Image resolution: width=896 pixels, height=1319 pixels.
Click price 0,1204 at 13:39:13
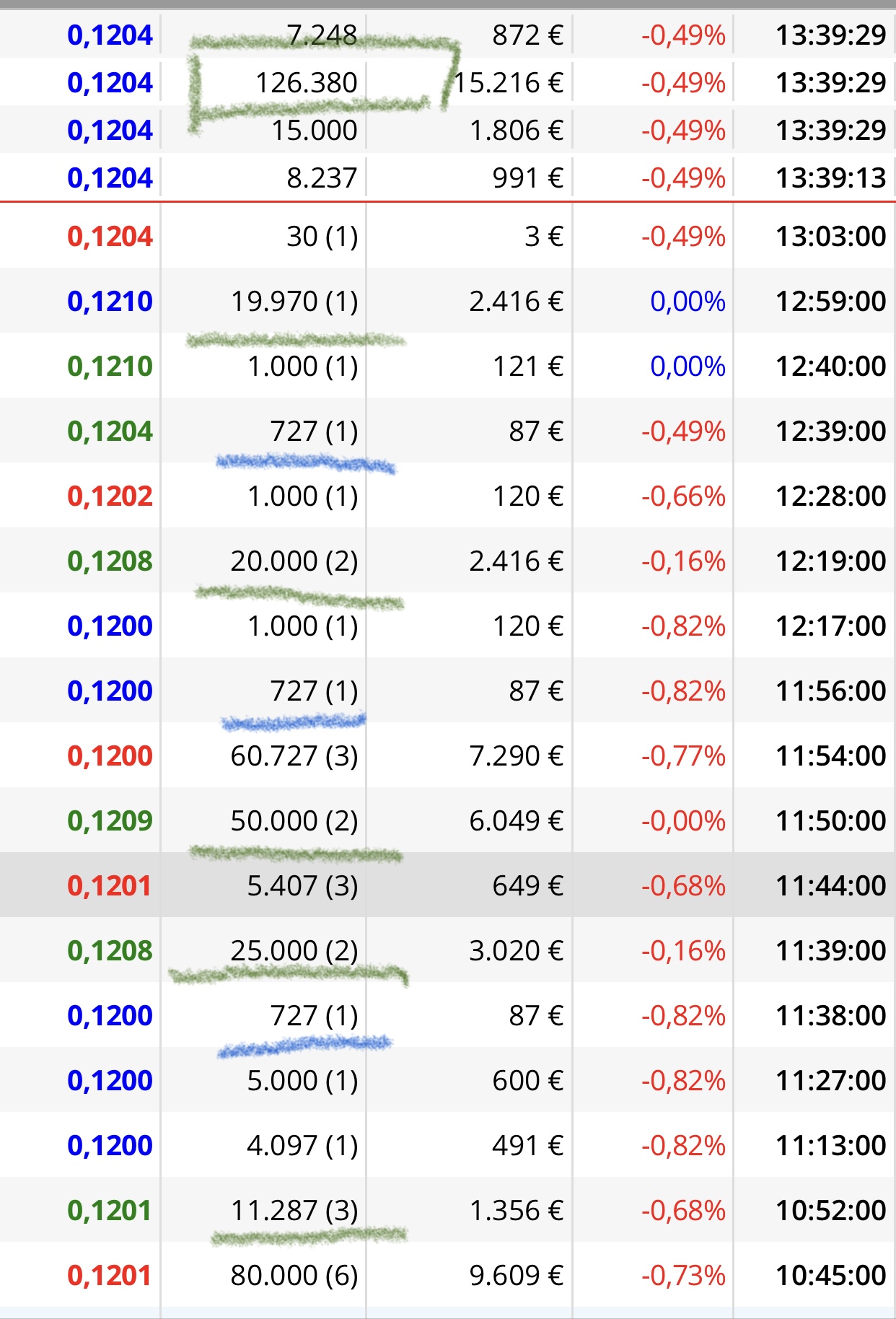pyautogui.click(x=110, y=178)
